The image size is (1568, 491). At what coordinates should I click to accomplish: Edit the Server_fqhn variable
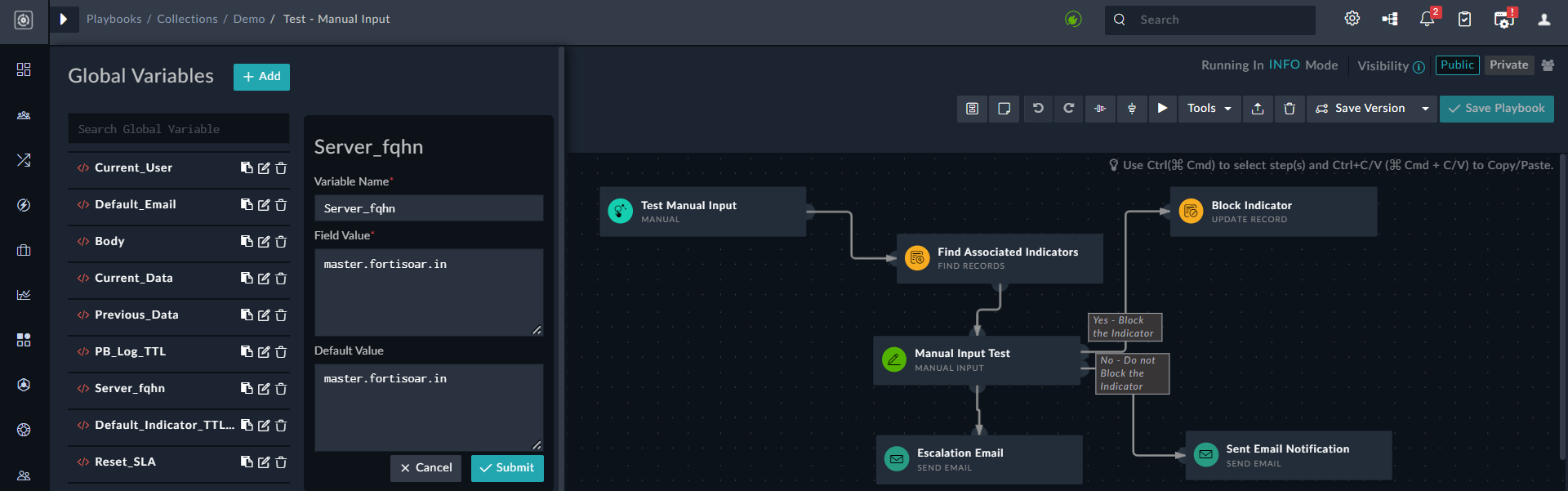pos(264,389)
